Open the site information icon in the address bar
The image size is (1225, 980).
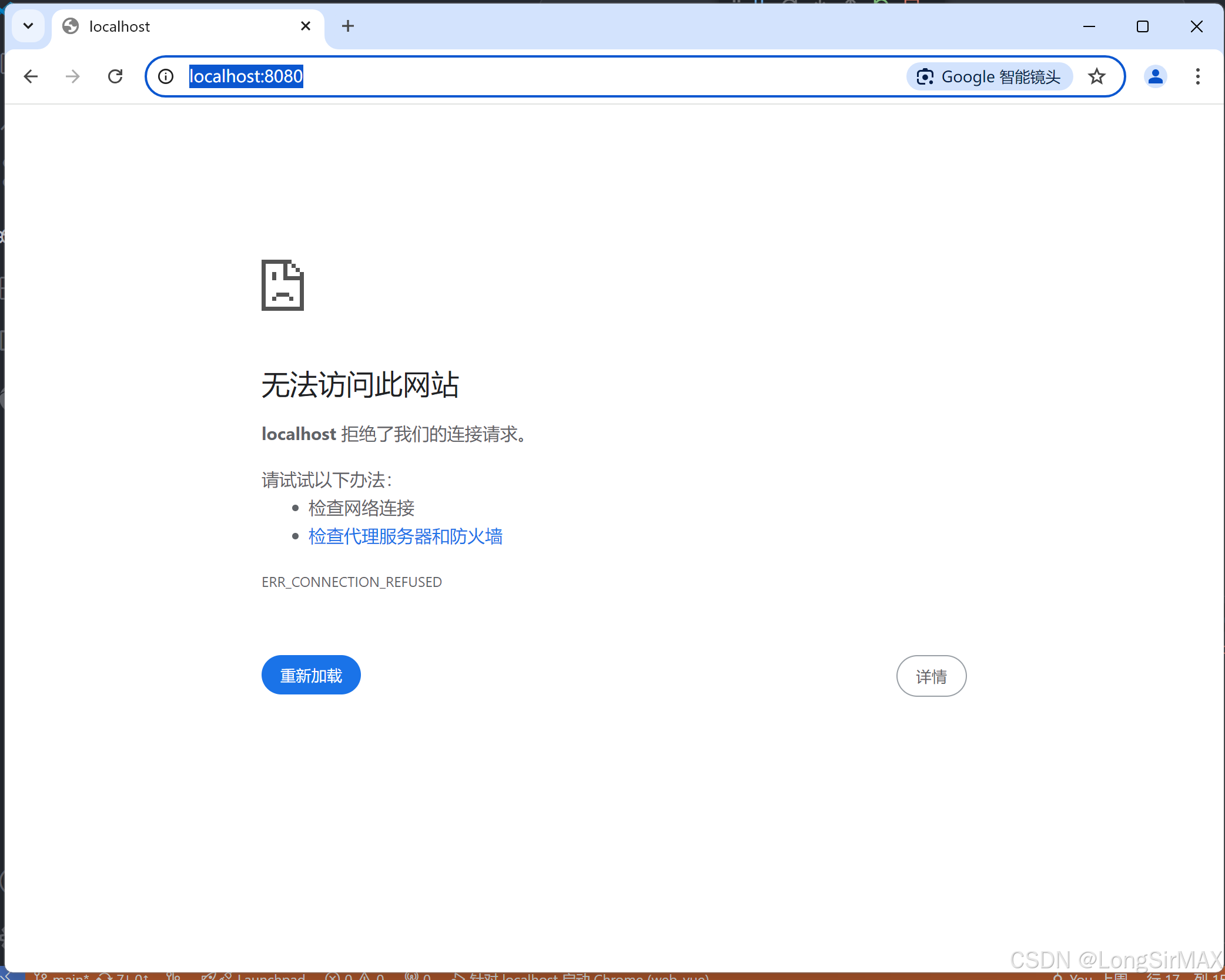tap(166, 76)
